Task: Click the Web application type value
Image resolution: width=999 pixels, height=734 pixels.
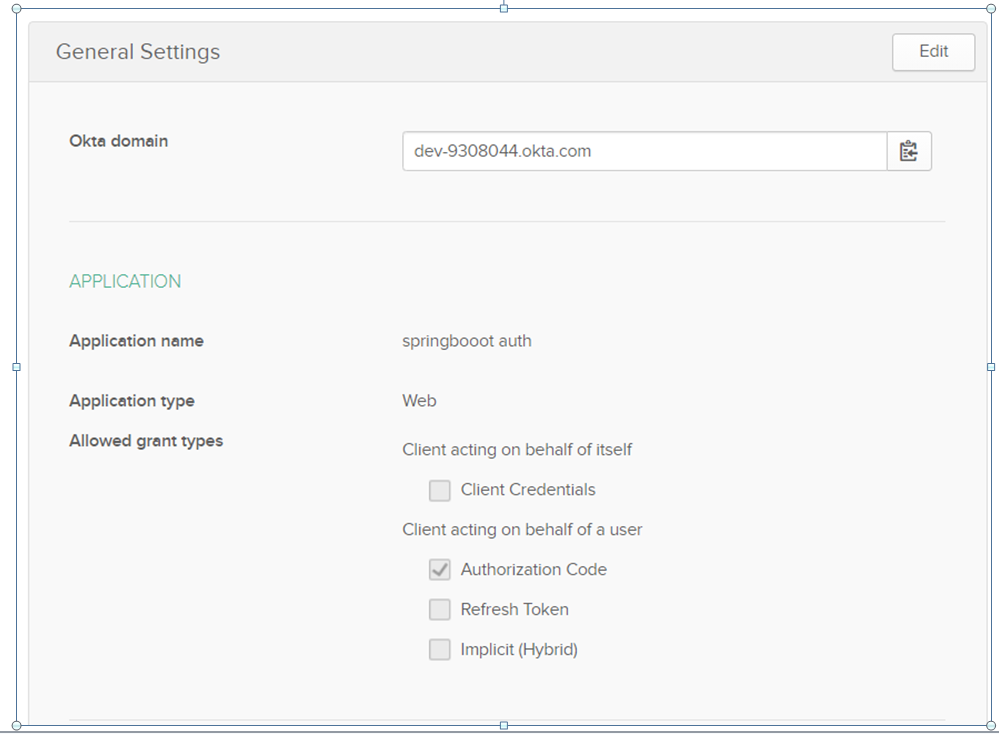Action: (x=419, y=400)
